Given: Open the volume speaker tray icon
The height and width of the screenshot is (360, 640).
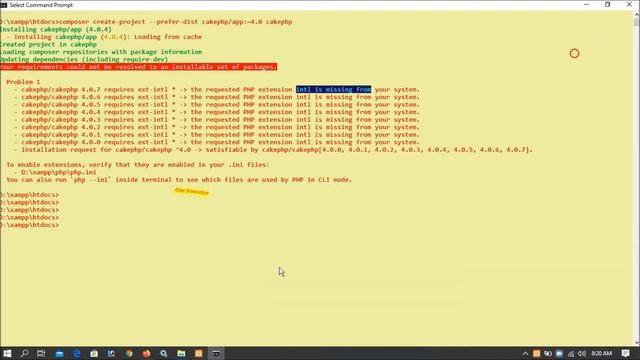Looking at the screenshot, I should click(x=582, y=353).
